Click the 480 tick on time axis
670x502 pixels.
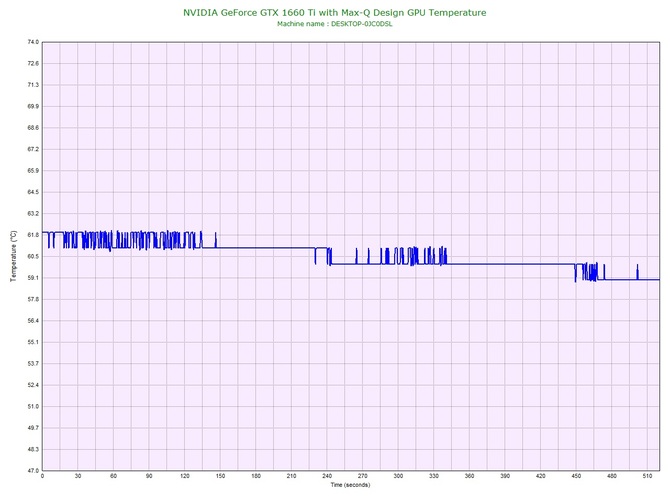click(x=612, y=476)
